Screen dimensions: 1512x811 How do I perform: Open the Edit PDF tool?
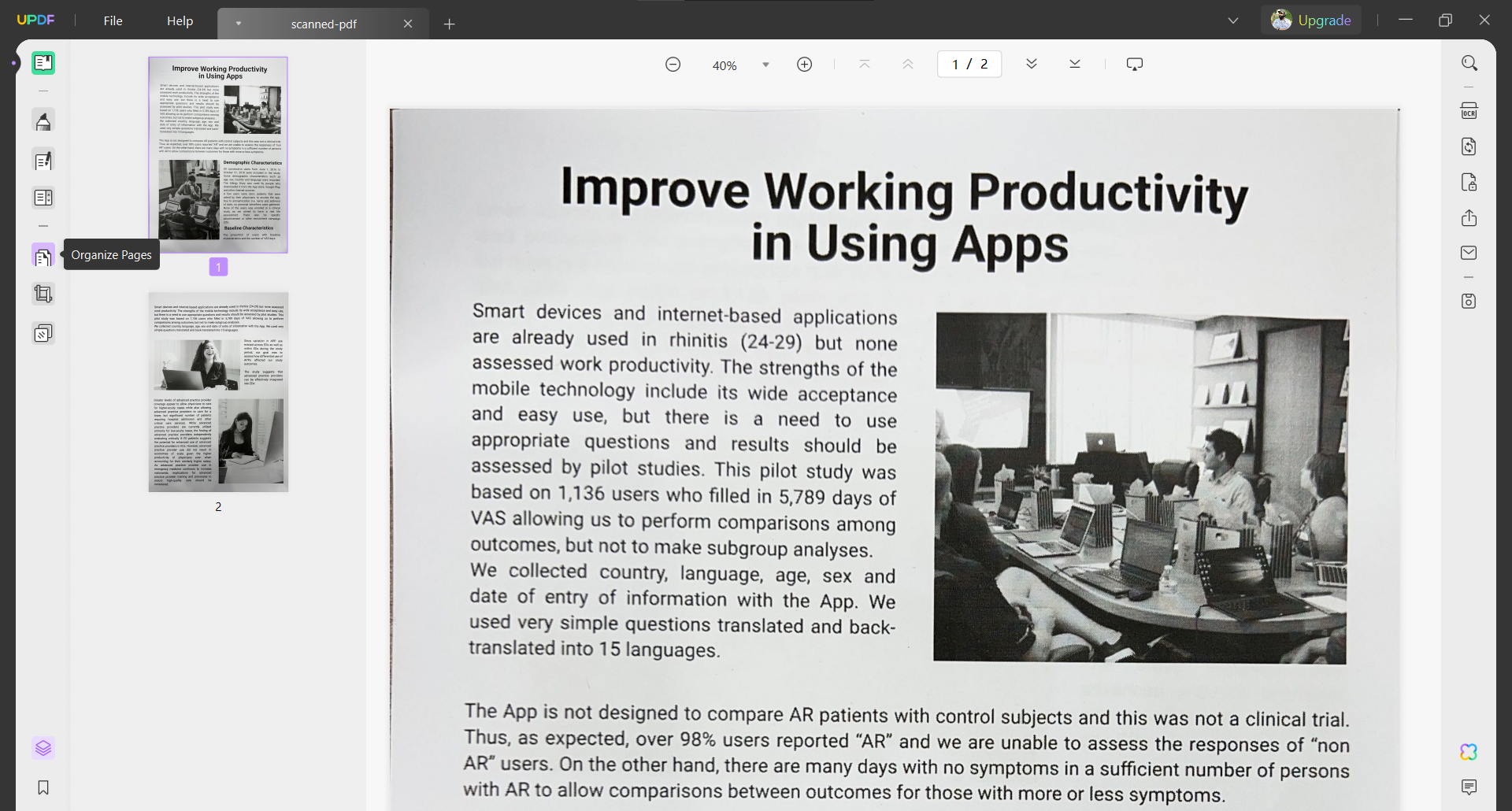tap(43, 161)
